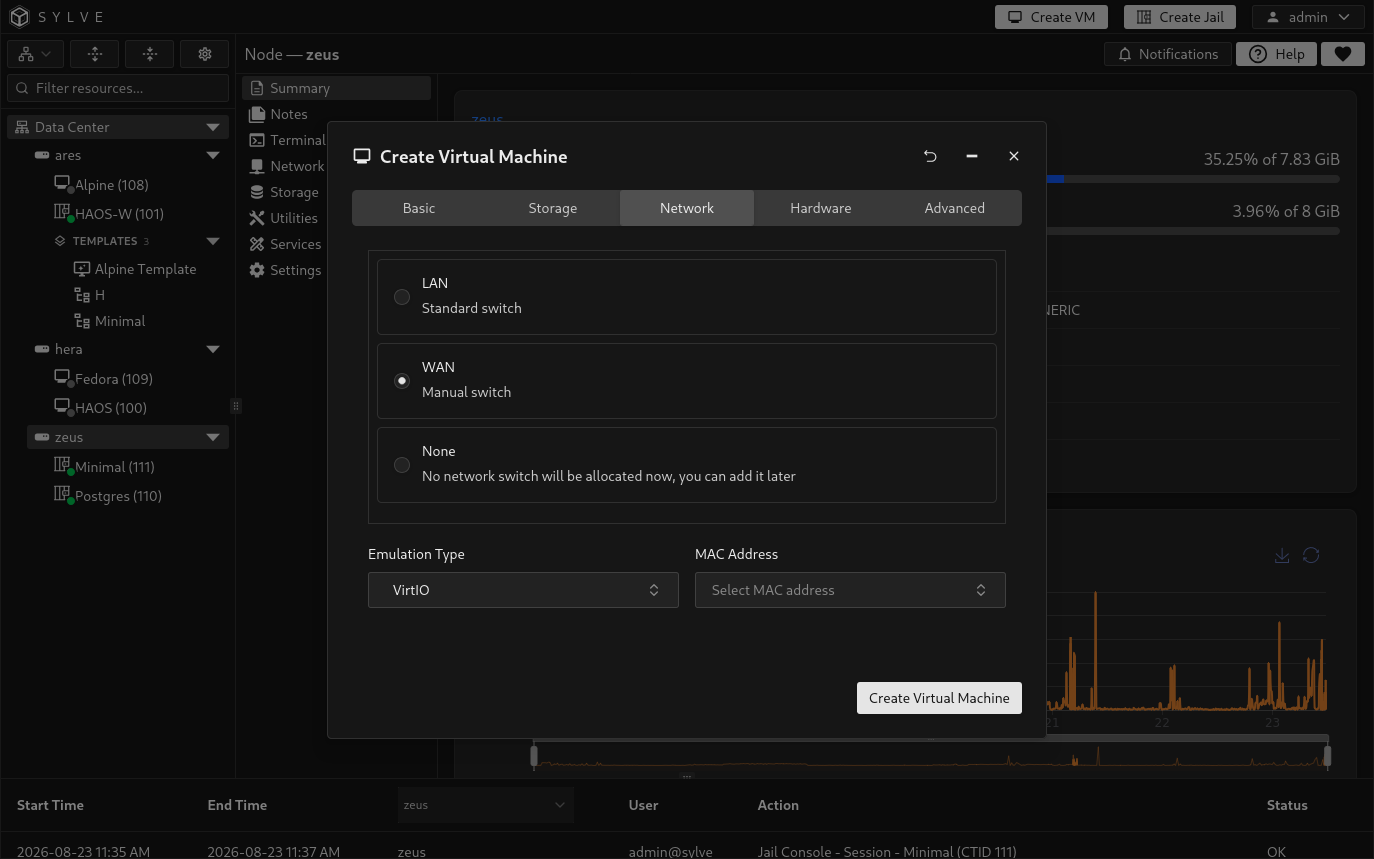Open the admin user dropdown
Image resolution: width=1374 pixels, height=859 pixels.
(x=1308, y=17)
